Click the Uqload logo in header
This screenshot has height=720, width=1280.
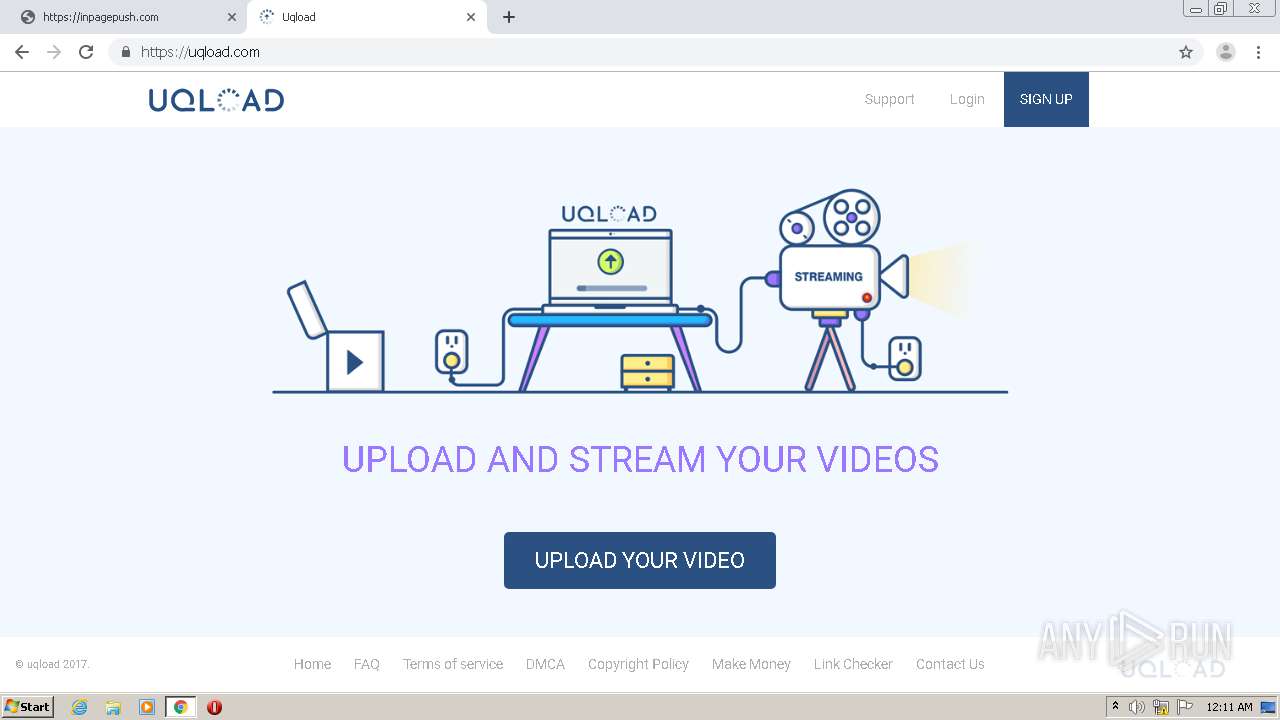pos(216,100)
